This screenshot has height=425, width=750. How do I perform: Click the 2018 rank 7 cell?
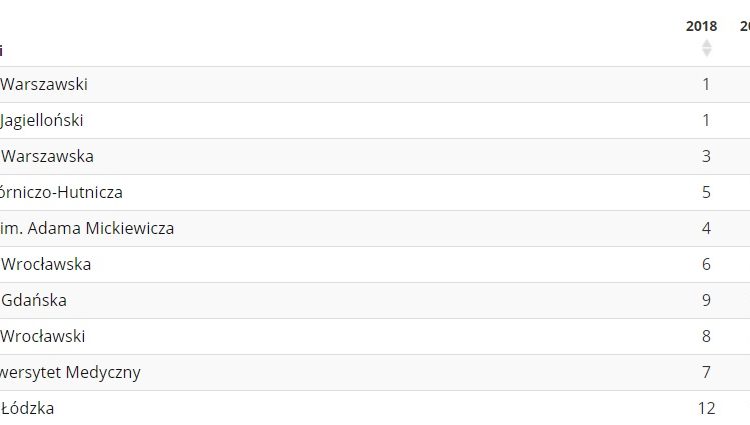pos(706,372)
